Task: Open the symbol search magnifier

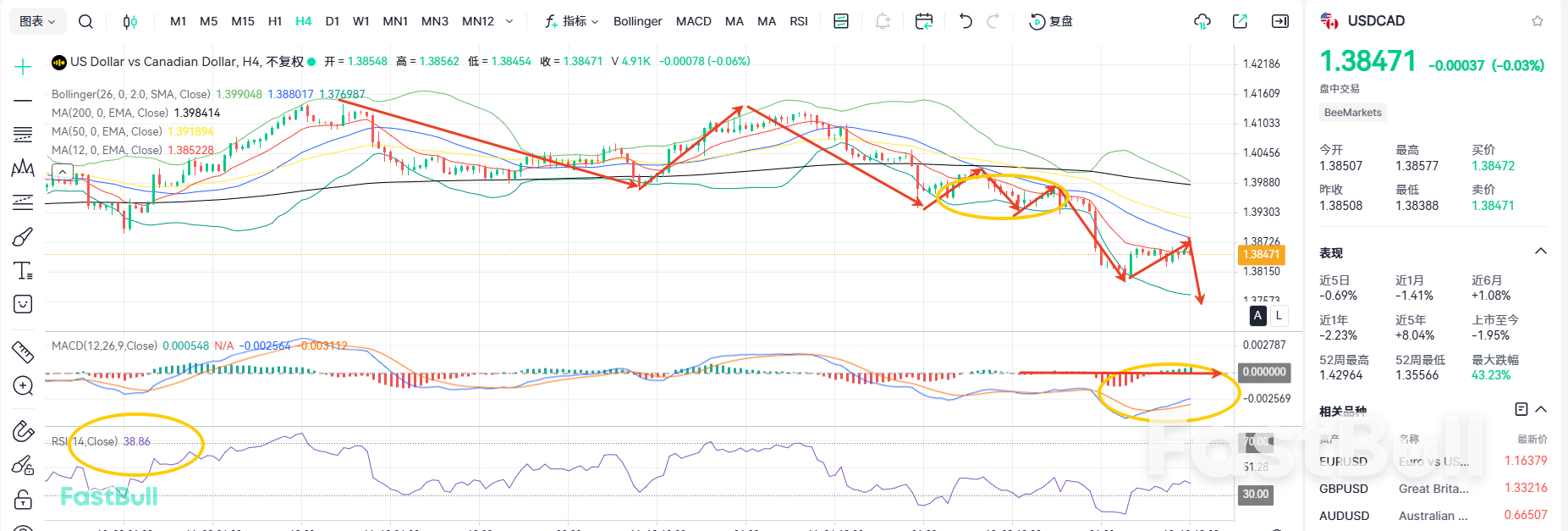Action: [x=85, y=21]
